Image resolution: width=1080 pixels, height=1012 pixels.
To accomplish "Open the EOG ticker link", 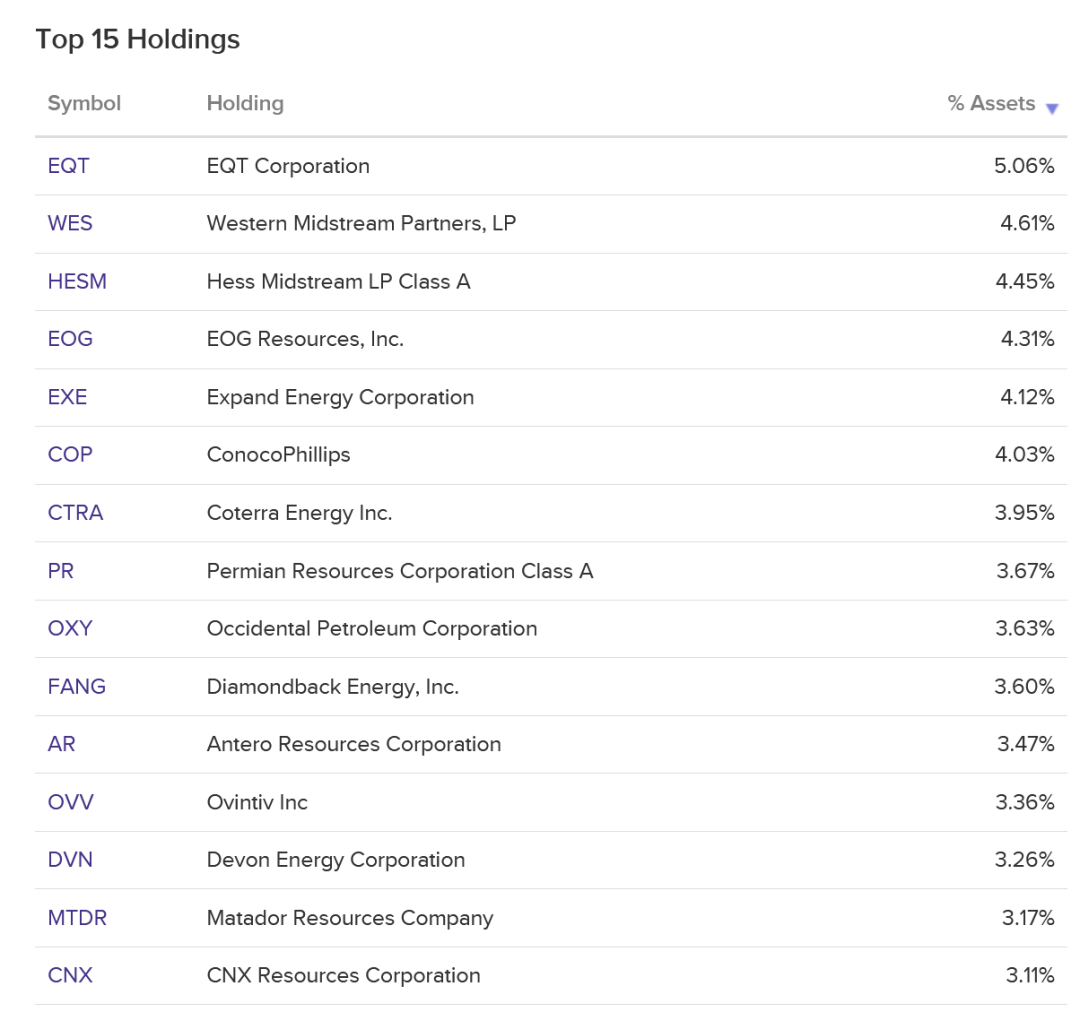I will pyautogui.click(x=70, y=339).
